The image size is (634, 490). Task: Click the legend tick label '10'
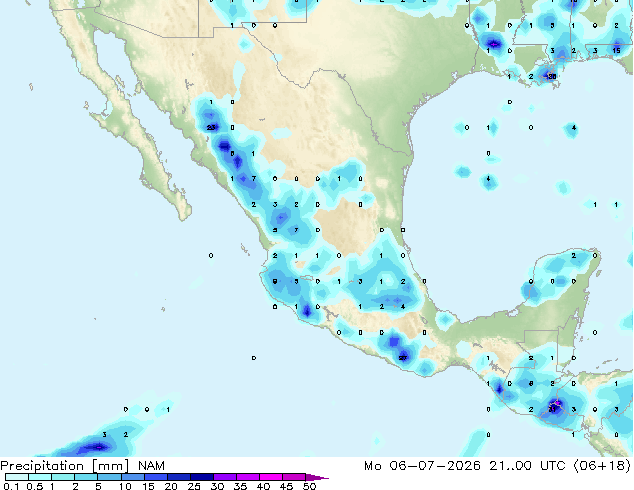[x=125, y=486]
